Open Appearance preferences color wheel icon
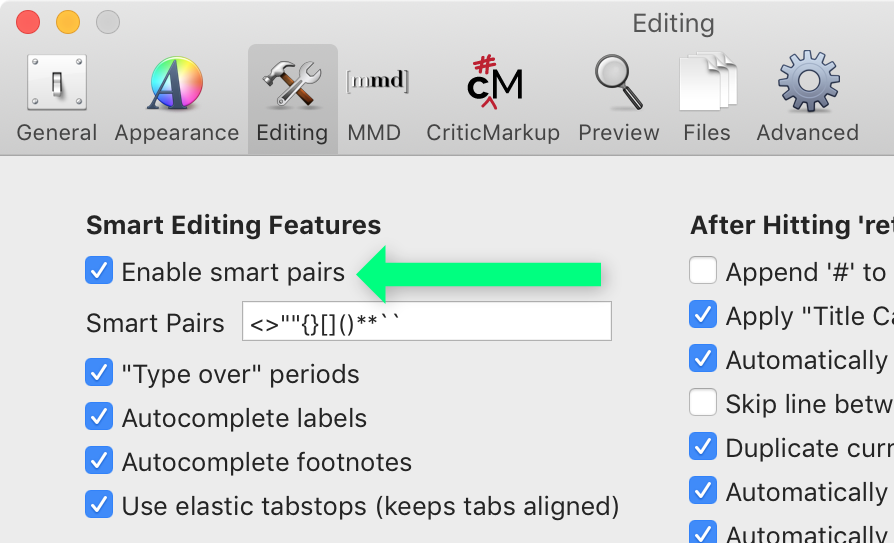Screen dimensions: 894x543 tap(176, 83)
